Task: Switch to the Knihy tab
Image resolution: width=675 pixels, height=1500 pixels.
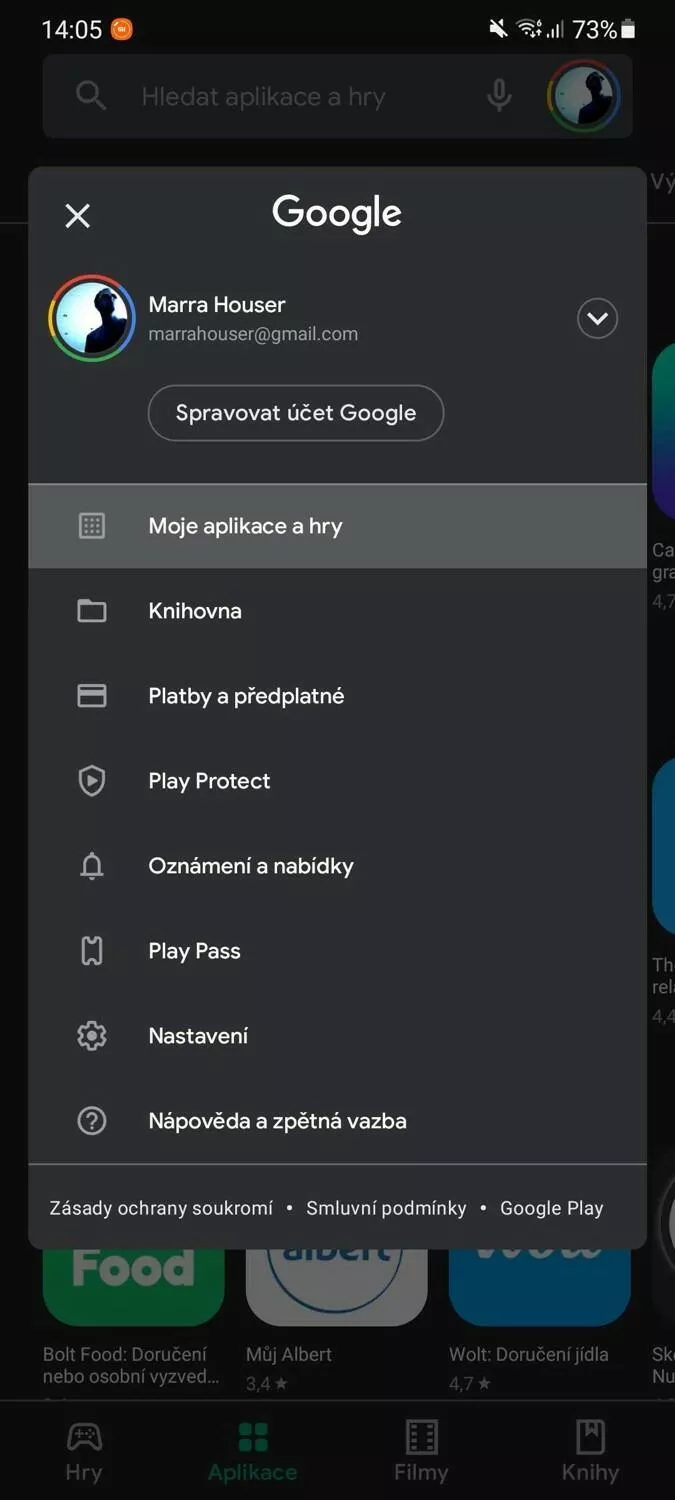Action: 590,1452
